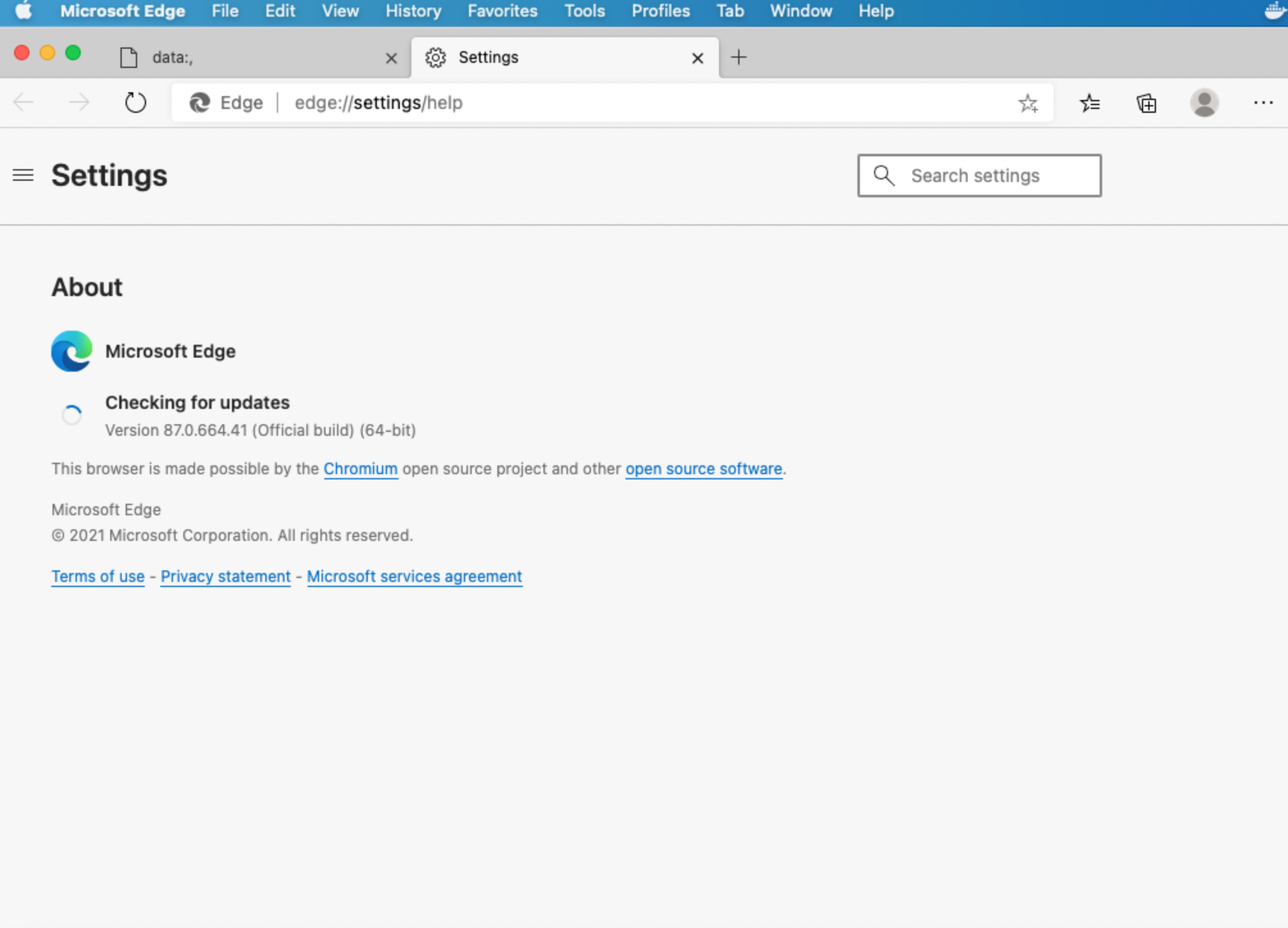The height and width of the screenshot is (928, 1288).
Task: Click the search magnifier icon
Action: click(884, 175)
